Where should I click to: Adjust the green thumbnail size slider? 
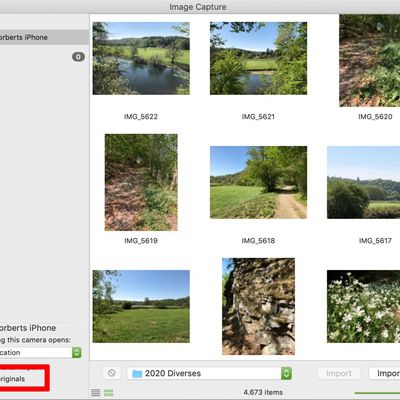coord(377,393)
